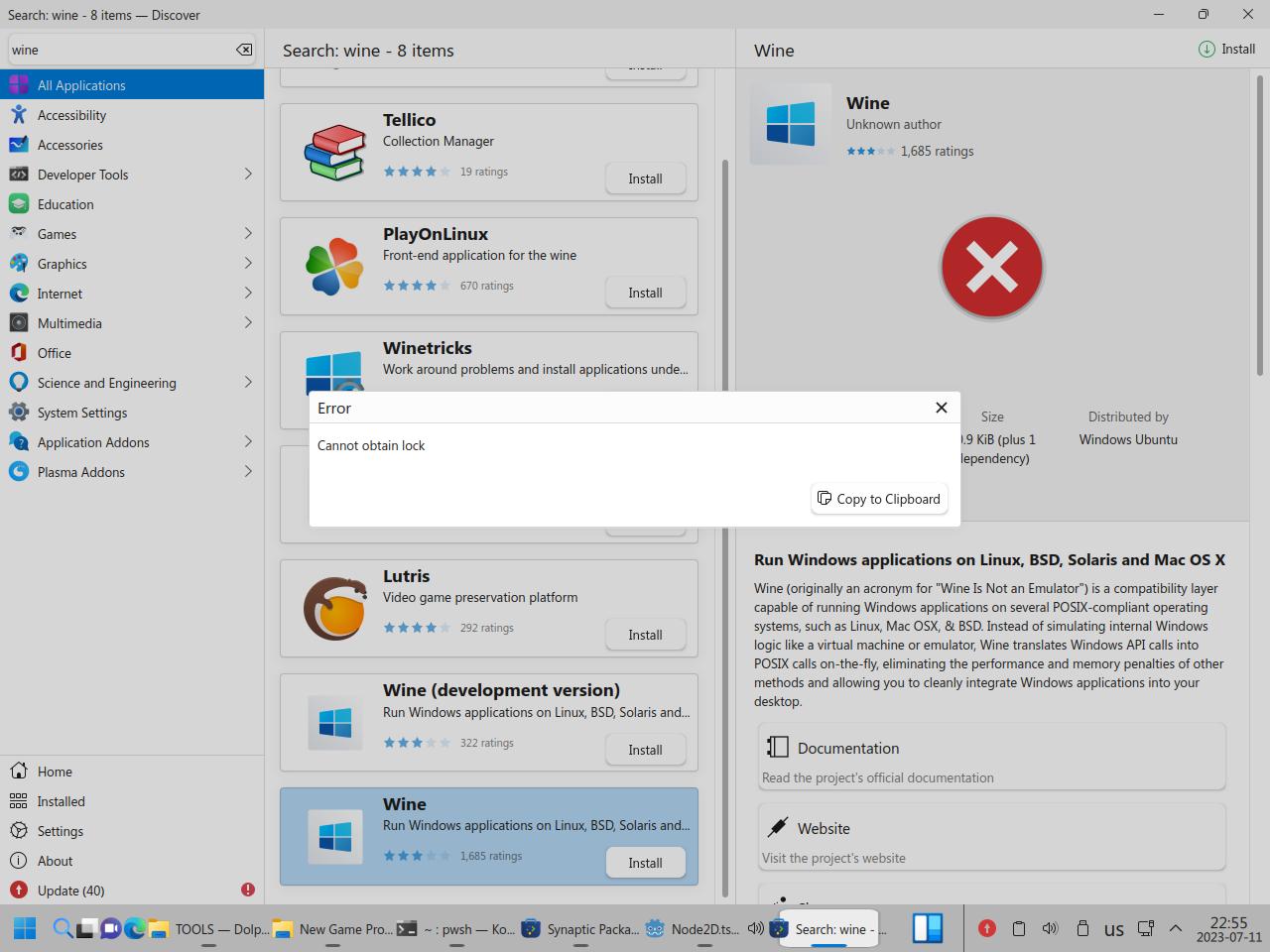
Task: Open Discover Settings page
Action: tap(132, 831)
